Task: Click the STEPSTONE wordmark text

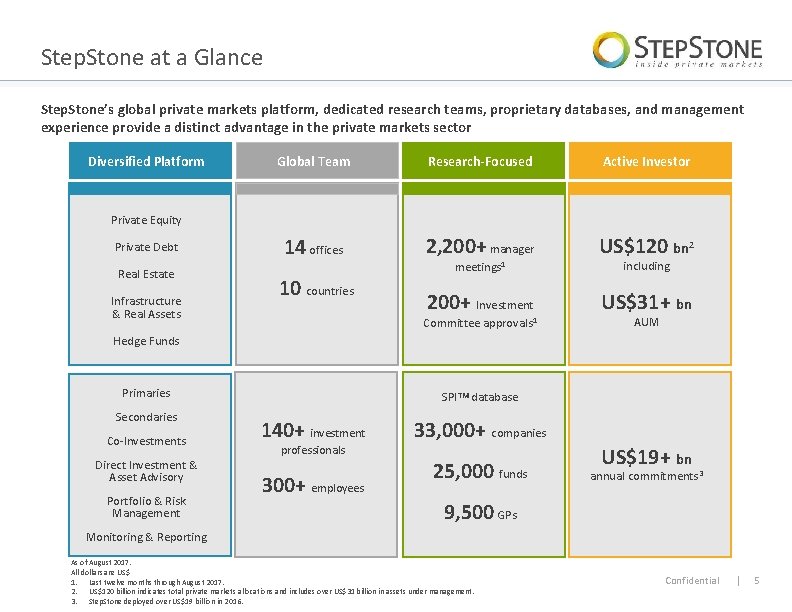Action: click(x=698, y=48)
